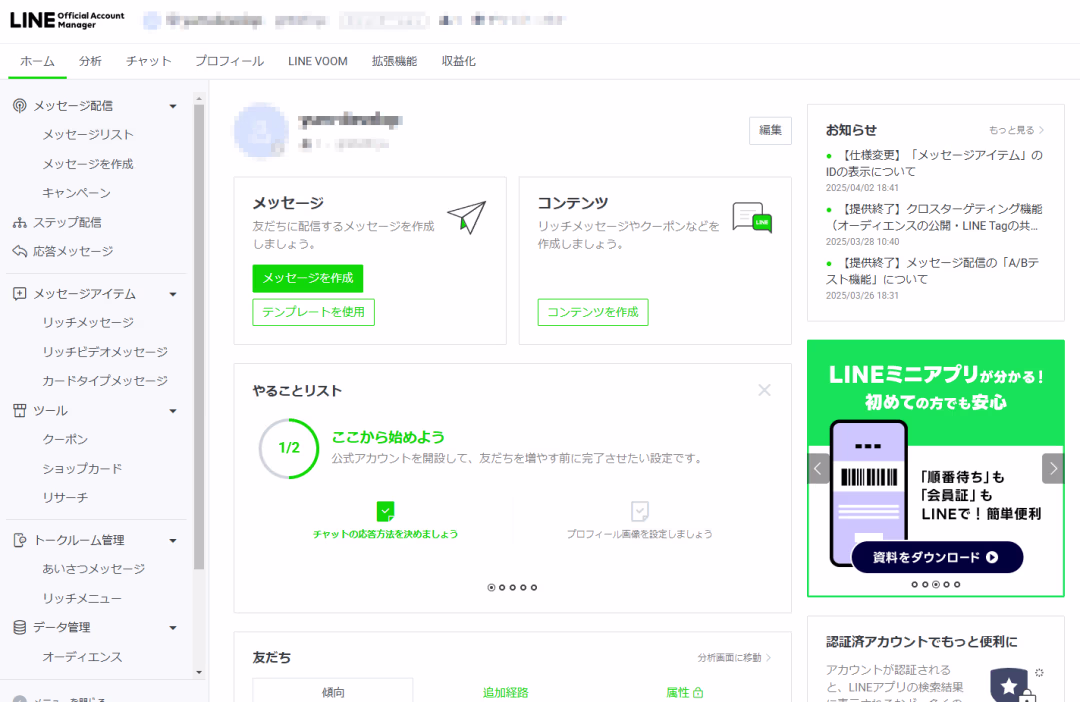1080x702 pixels.
Task: Click the Data Management database icon
Action: click(20, 627)
